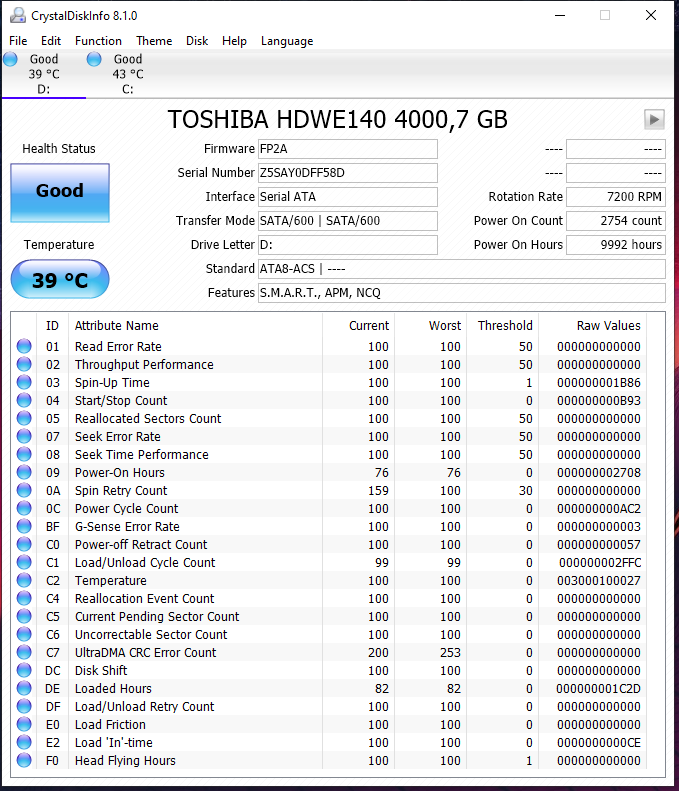679x791 pixels.
Task: Click the Interface field Serial ATA
Action: 348,197
